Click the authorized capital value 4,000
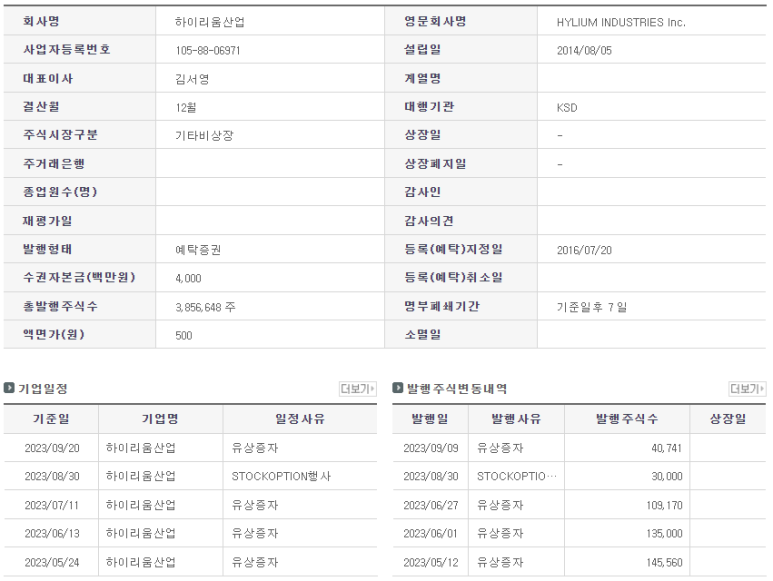This screenshot has width=773, height=581. coord(188,278)
